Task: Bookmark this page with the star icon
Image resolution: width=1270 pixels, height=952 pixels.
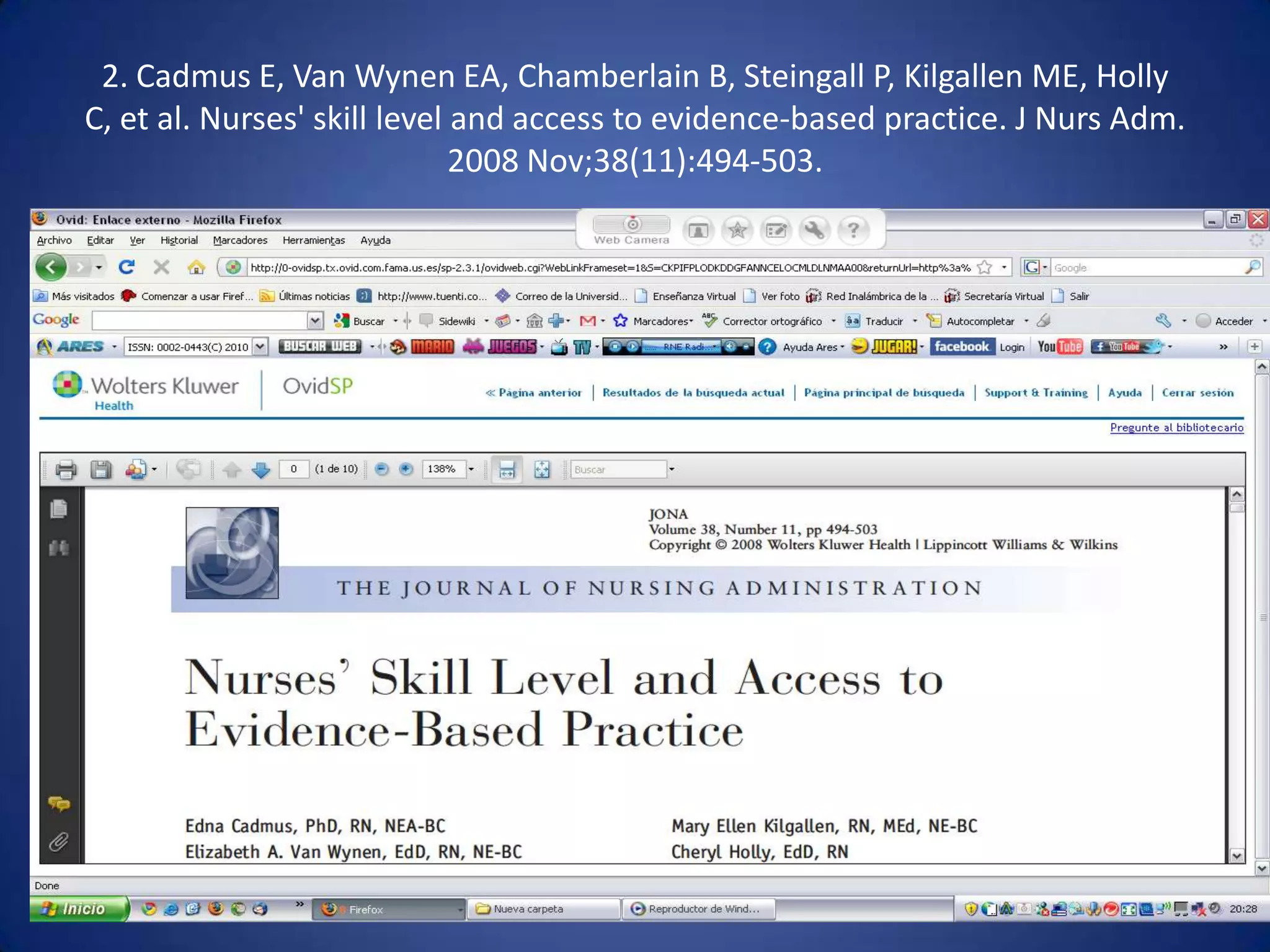Action: click(984, 267)
